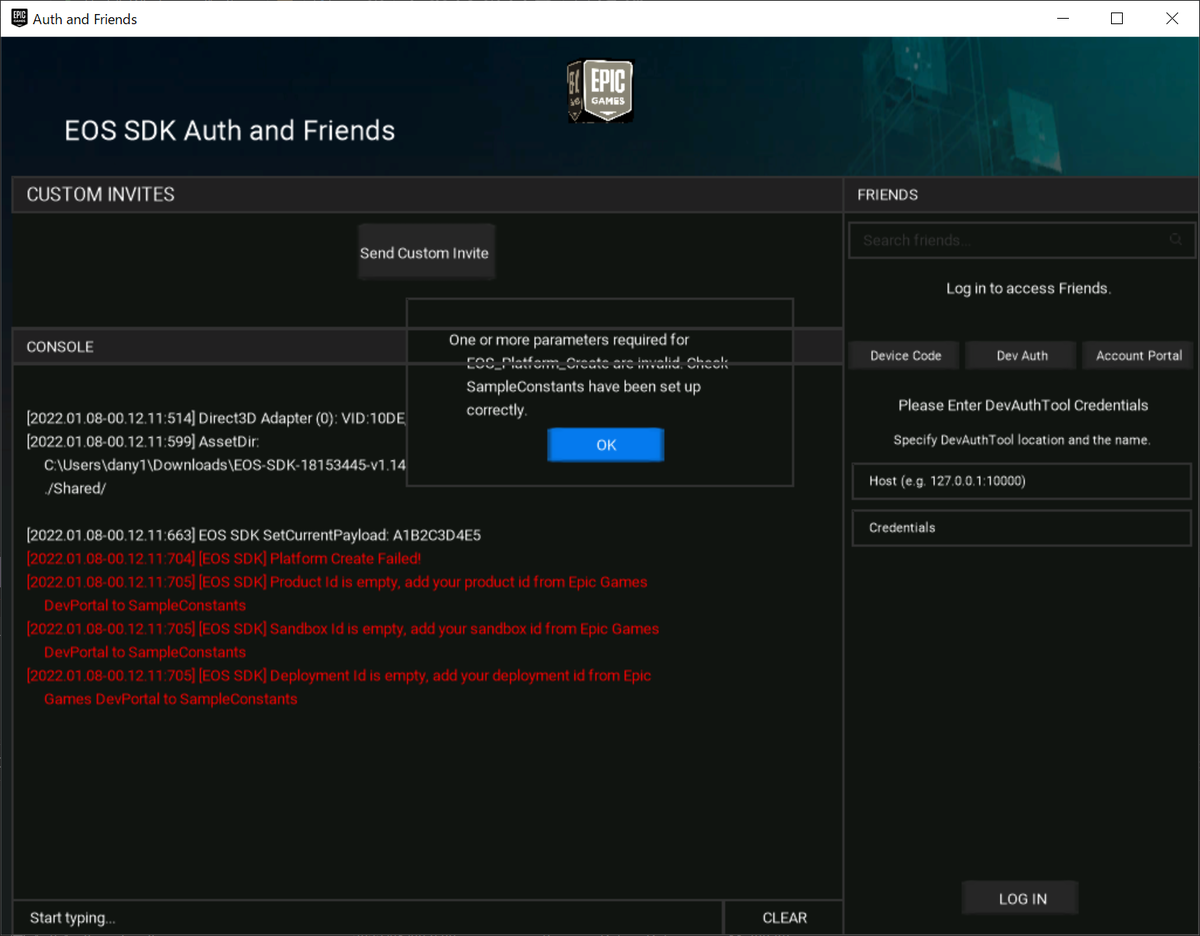1200x936 pixels.
Task: Click the error dialog message text
Action: [589, 375]
